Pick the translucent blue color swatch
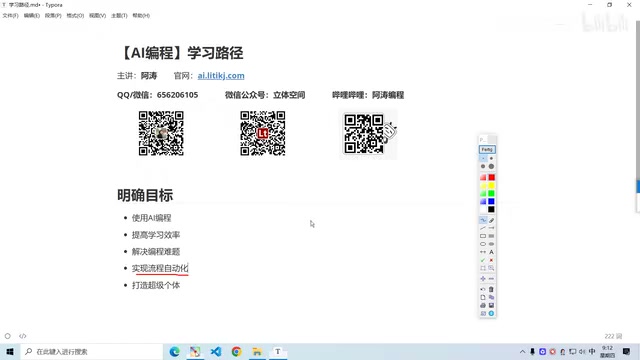This screenshot has height=360, width=640. pos(483,201)
